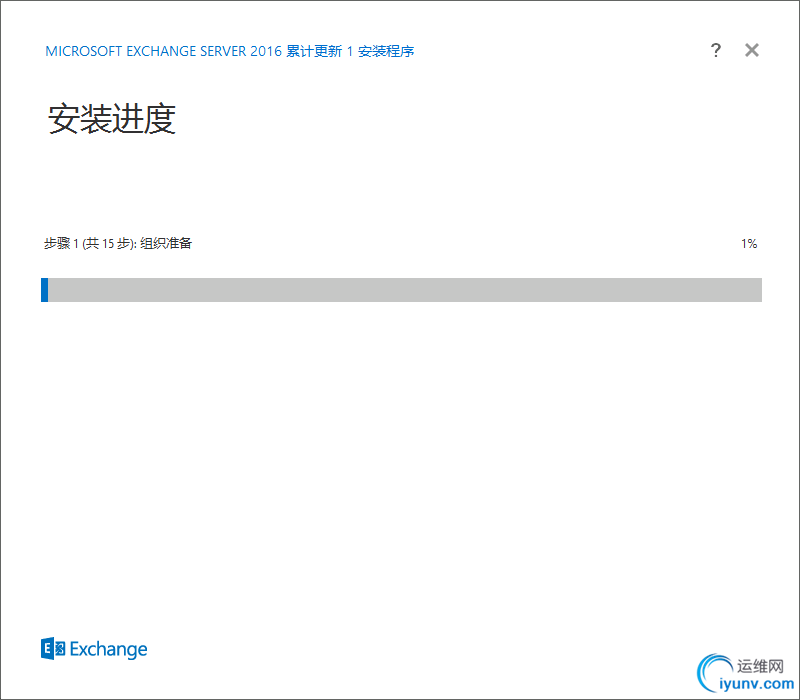Screen dimensions: 800x700
Task: Click the Exchange Server 2016 setup title text
Action: tap(230, 51)
